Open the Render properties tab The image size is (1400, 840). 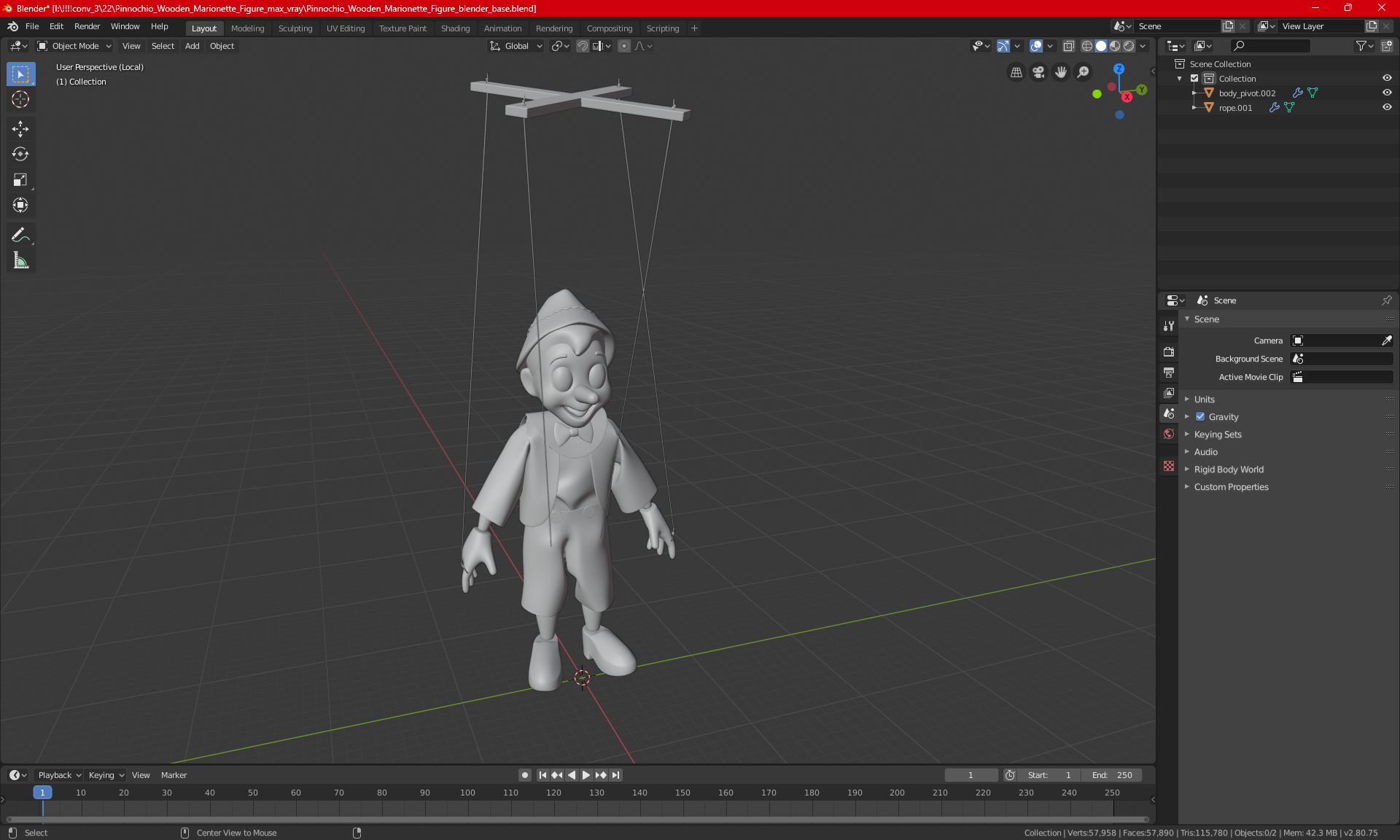click(x=1169, y=351)
